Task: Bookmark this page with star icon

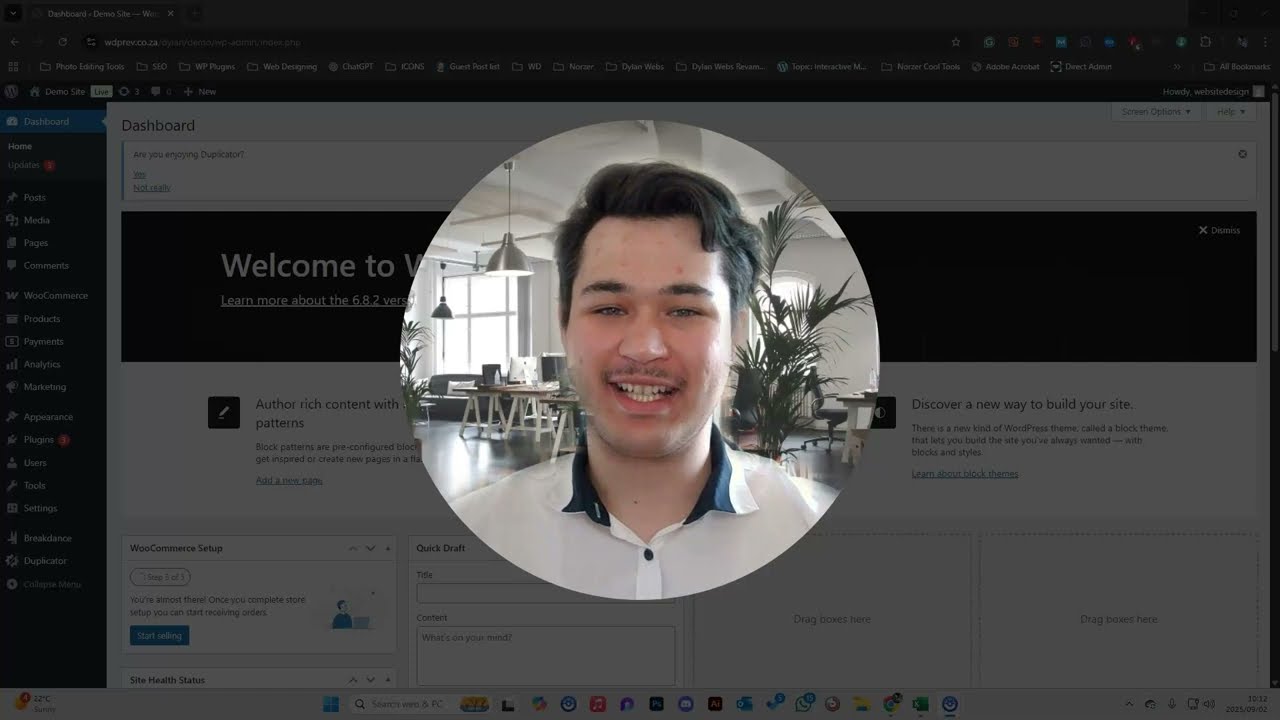Action: point(956,42)
